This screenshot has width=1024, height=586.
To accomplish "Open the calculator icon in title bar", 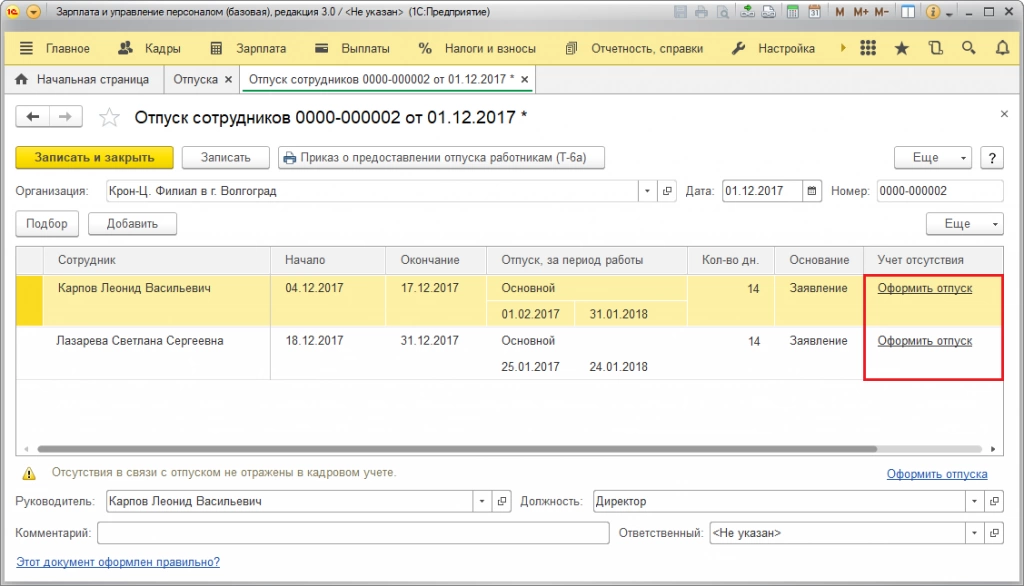I will [x=792, y=12].
